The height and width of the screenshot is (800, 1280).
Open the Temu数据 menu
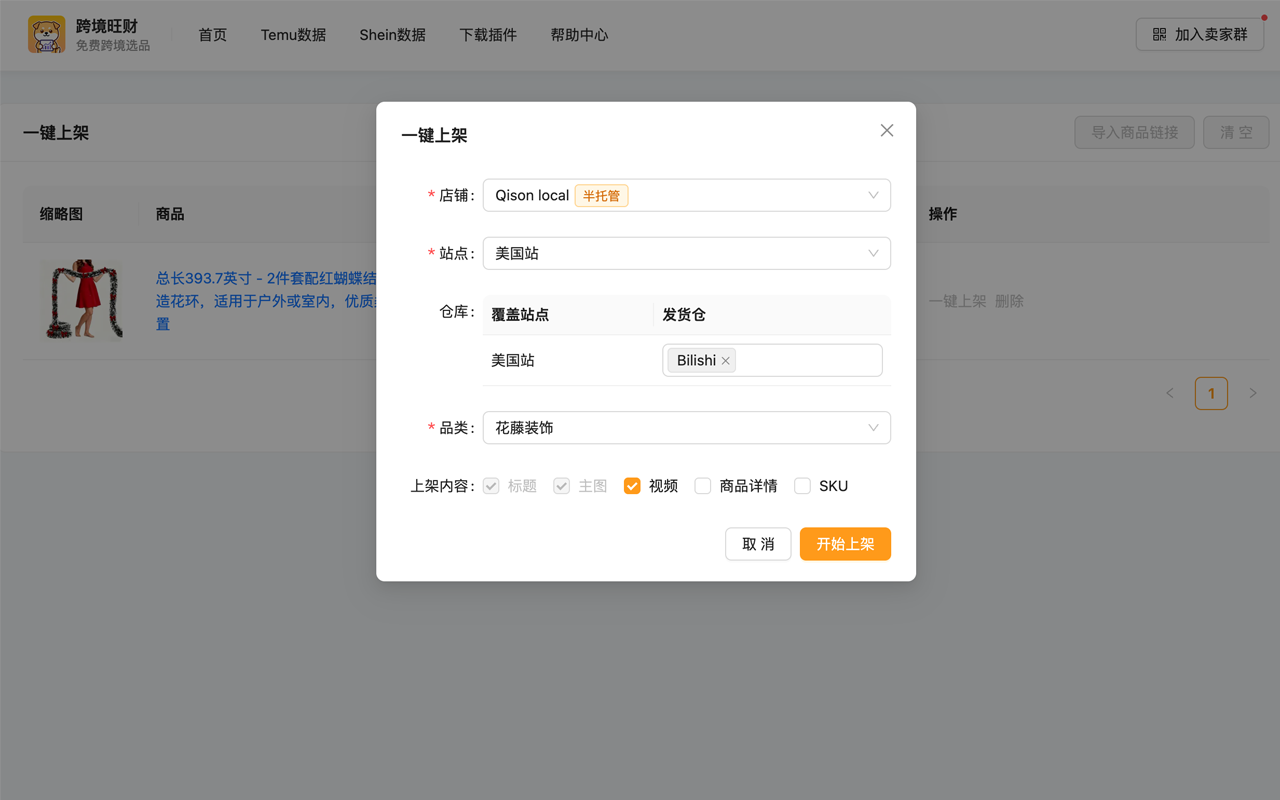[293, 34]
